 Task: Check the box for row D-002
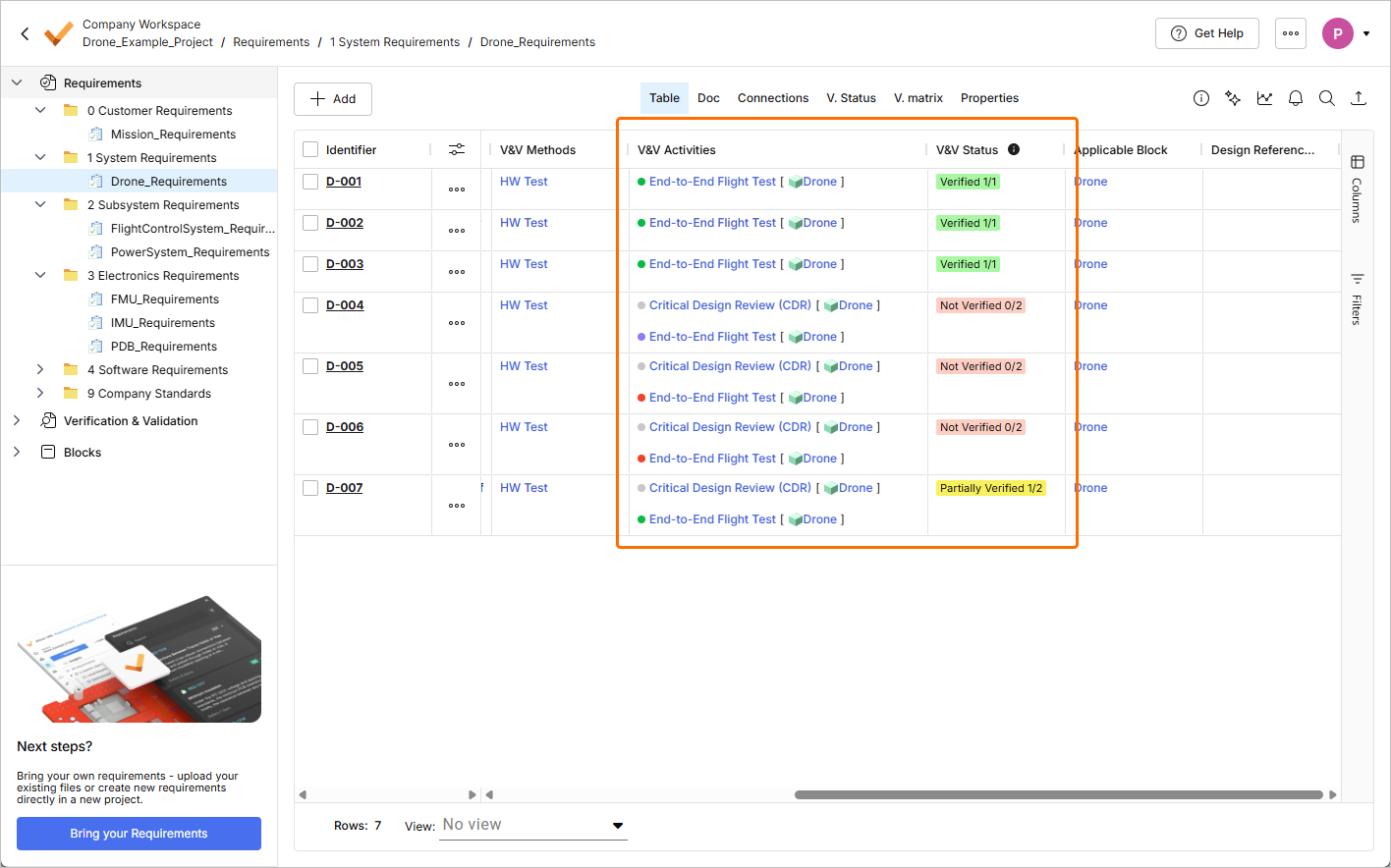click(x=310, y=223)
